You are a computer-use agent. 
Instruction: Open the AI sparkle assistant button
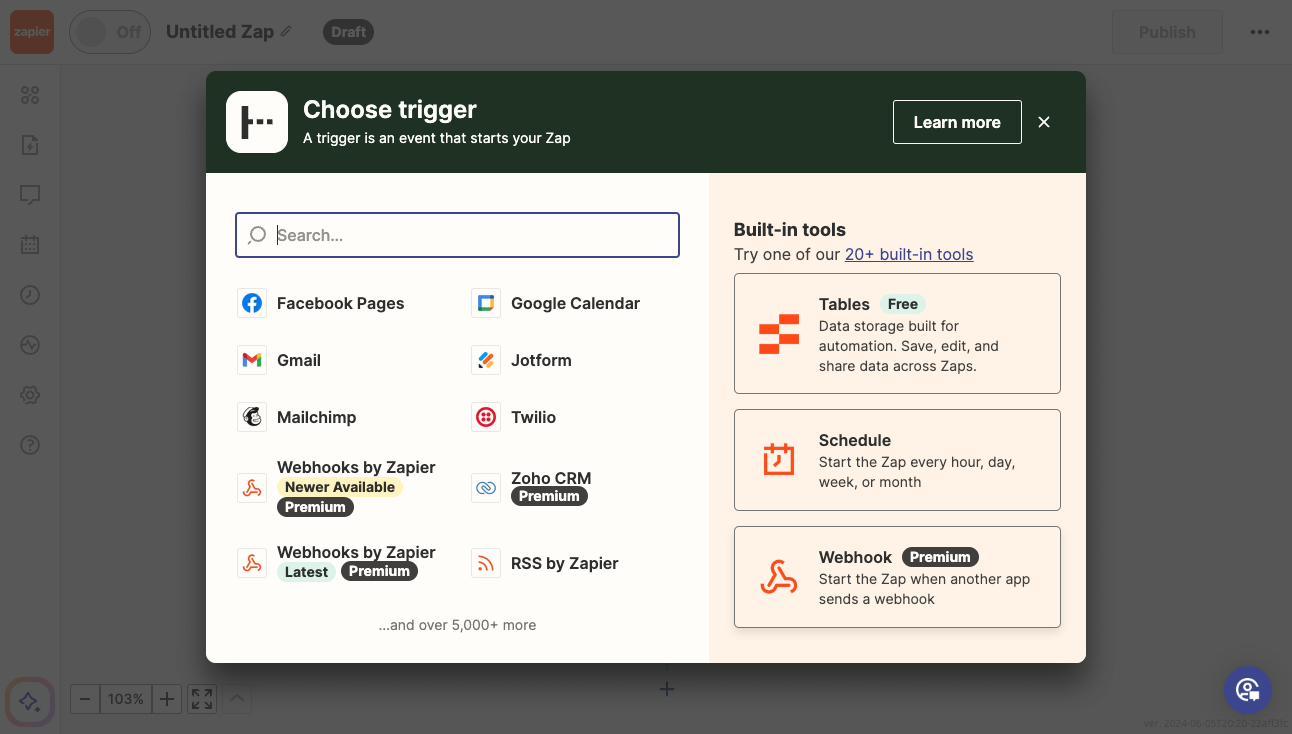30,701
